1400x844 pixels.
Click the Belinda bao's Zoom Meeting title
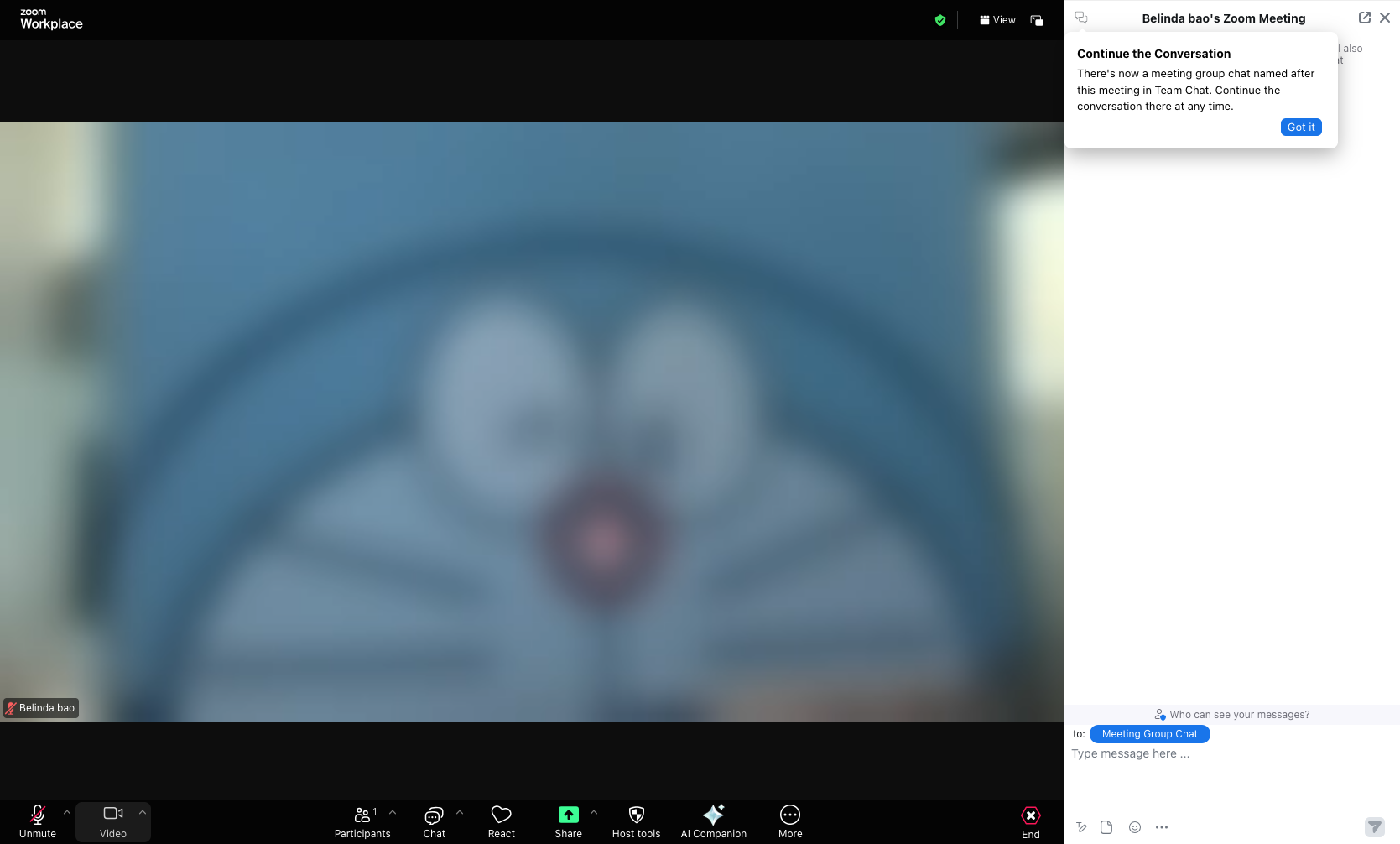click(x=1224, y=18)
